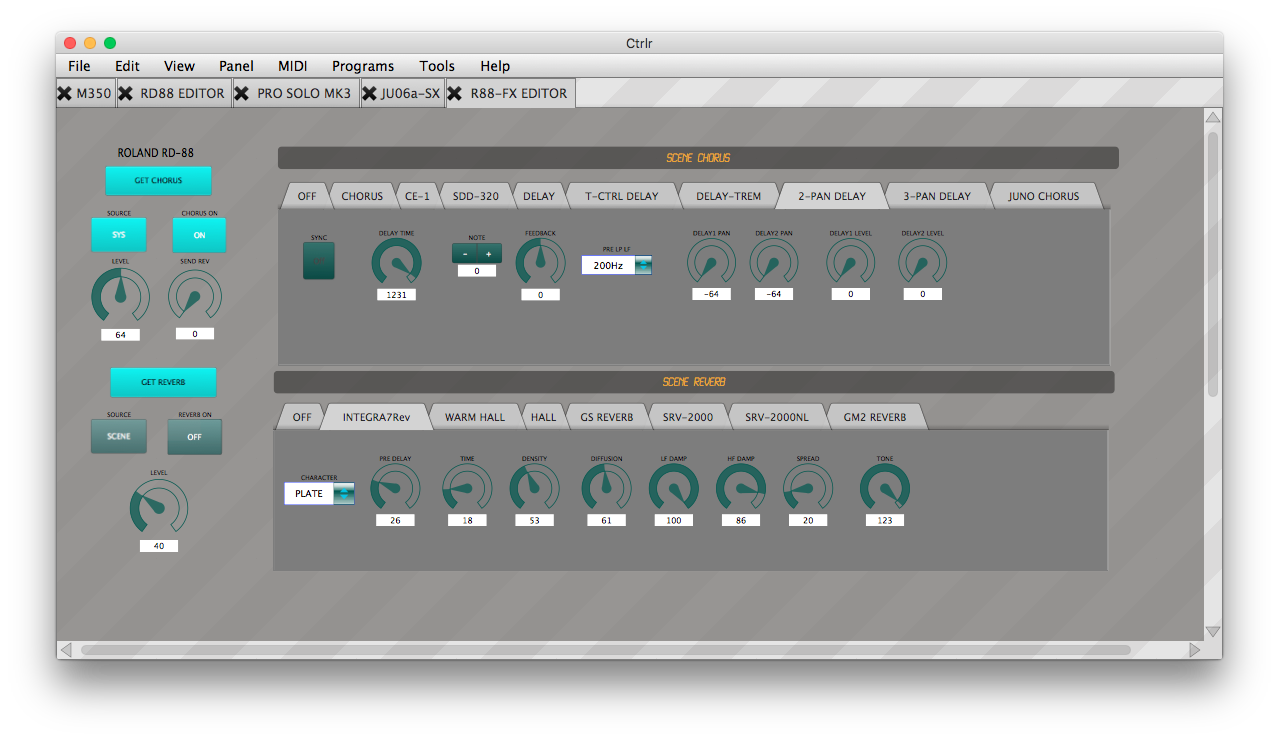
Task: Adjust the reverb LEVEL knob
Action: click(158, 508)
